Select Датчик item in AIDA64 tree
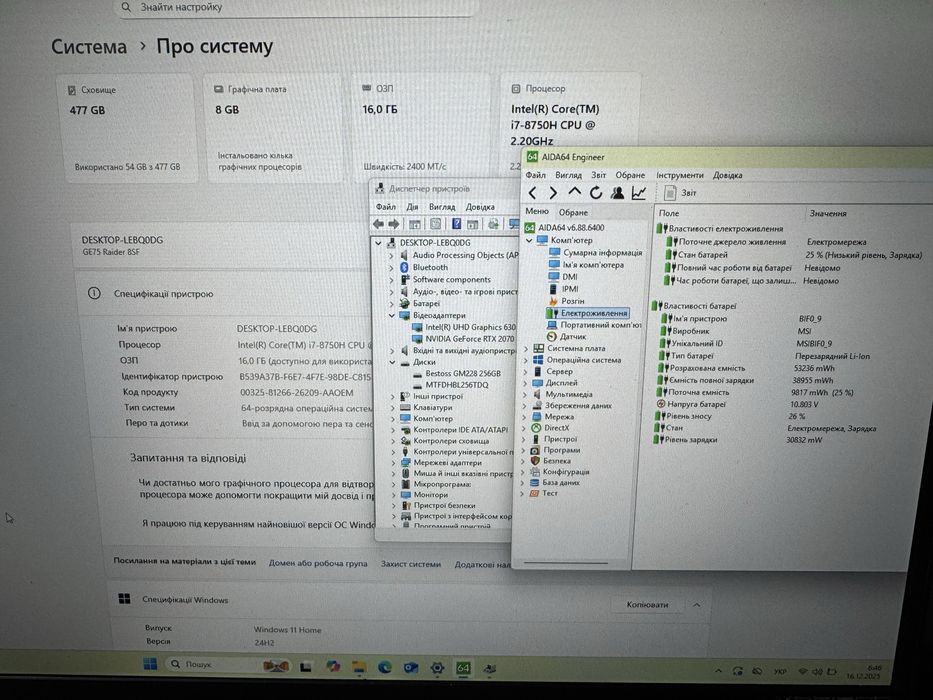The width and height of the screenshot is (933, 700). [566, 336]
